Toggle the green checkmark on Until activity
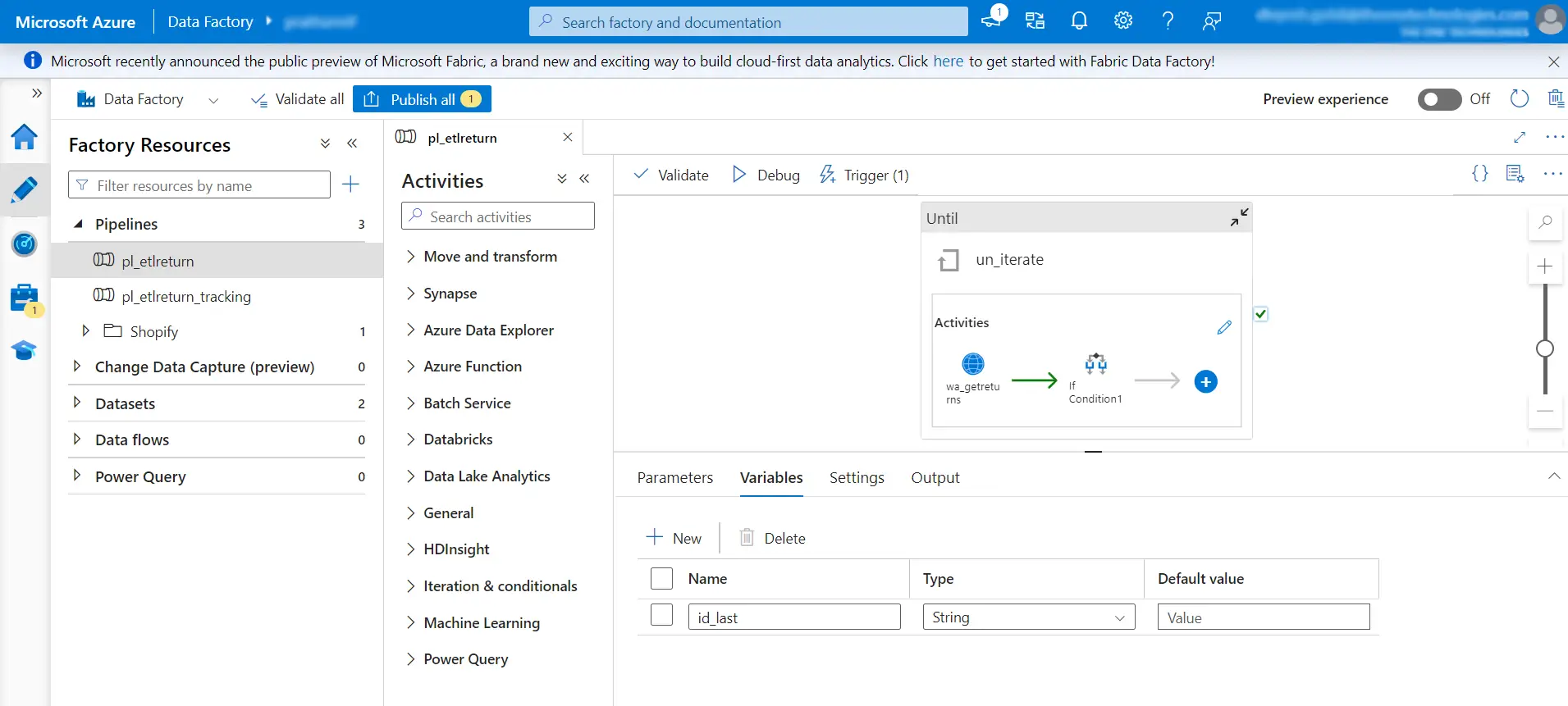The height and width of the screenshot is (706, 1568). [1261, 314]
